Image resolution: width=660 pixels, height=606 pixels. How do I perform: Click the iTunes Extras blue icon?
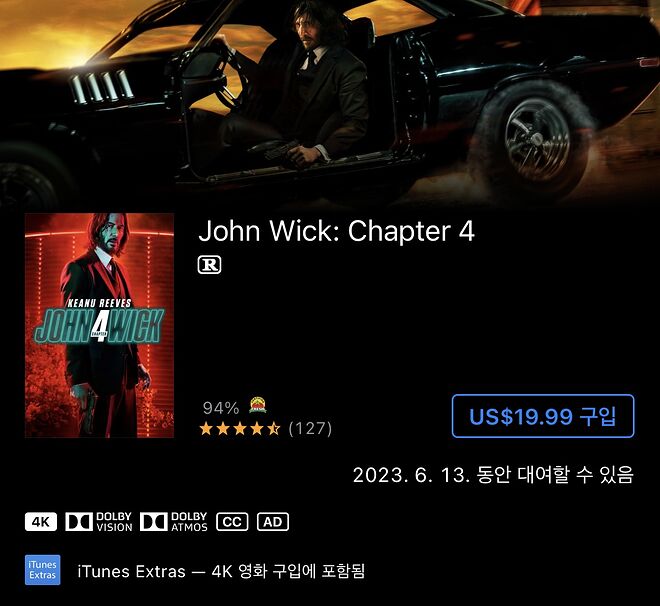pyautogui.click(x=43, y=570)
